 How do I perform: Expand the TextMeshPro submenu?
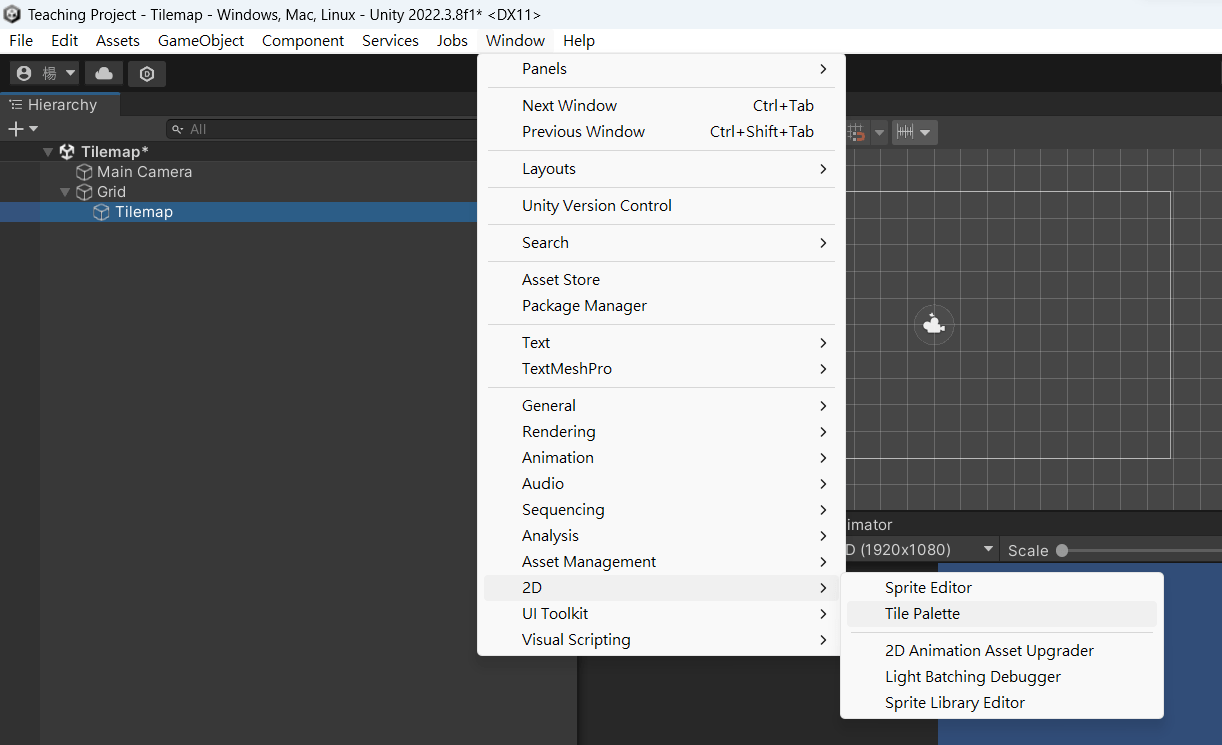662,369
